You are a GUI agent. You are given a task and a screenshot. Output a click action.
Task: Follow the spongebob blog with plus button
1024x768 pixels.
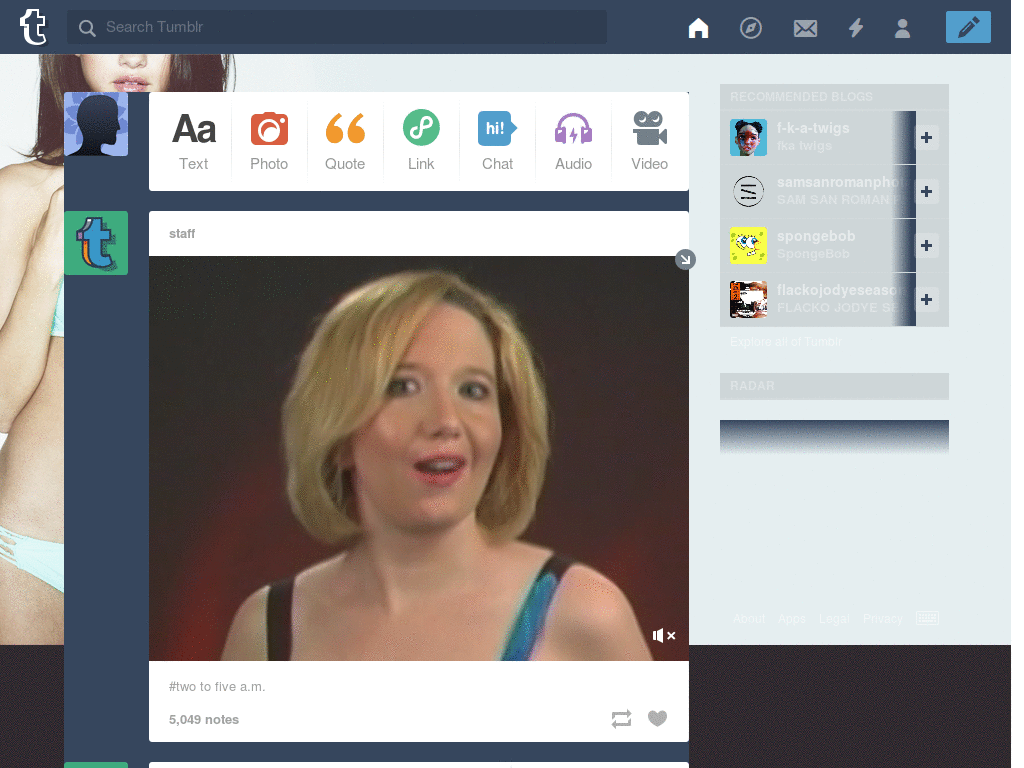tap(927, 246)
